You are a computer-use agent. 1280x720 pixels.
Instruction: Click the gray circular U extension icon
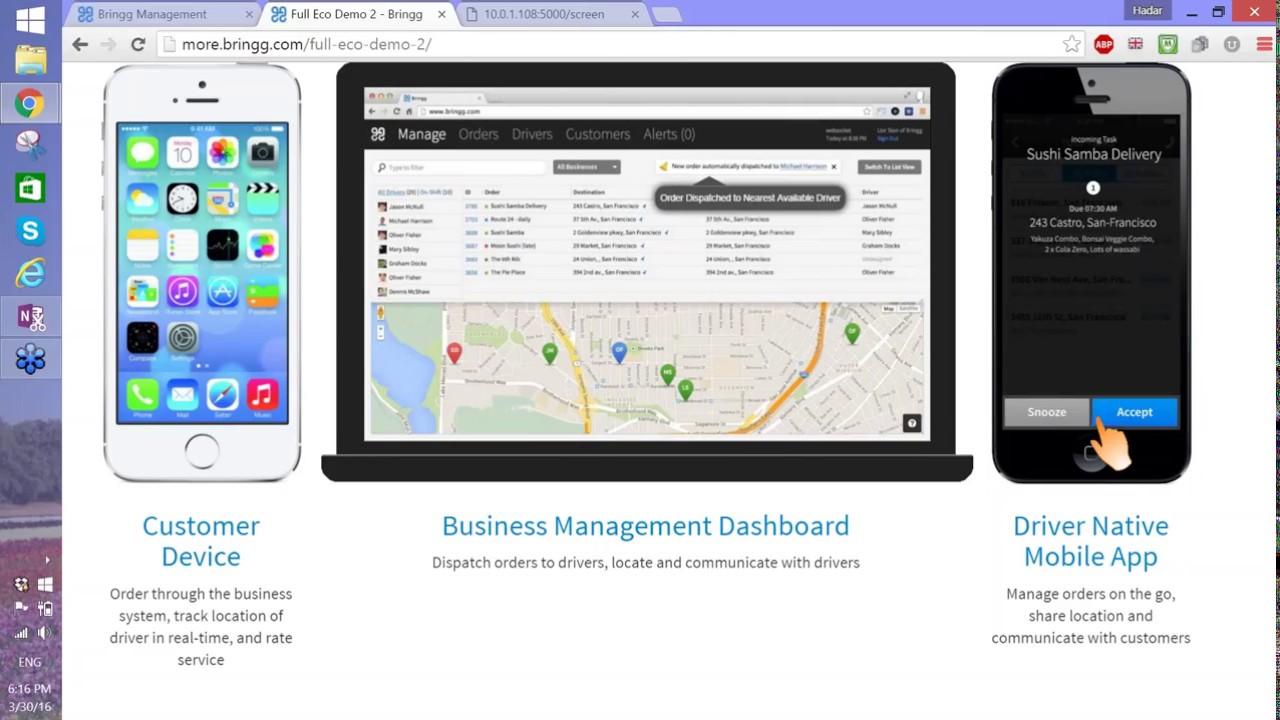pos(1232,44)
